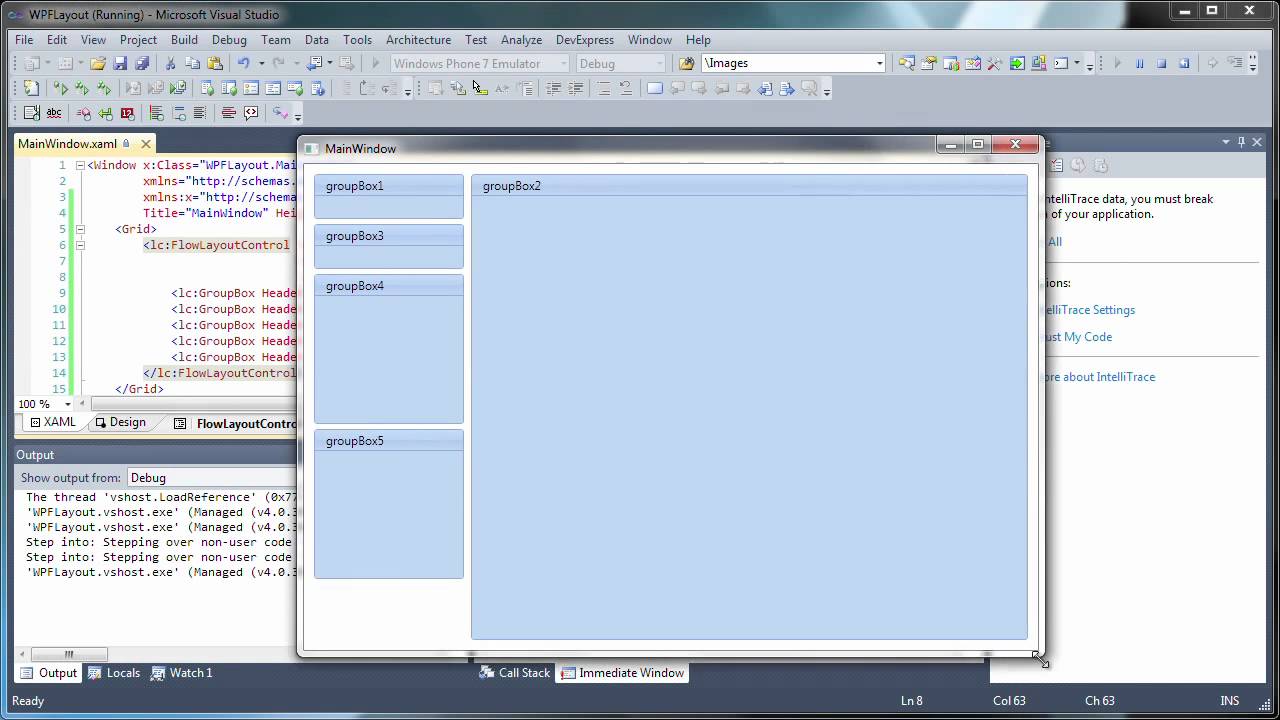The image size is (1280, 720).
Task: Click the <Grid> text on line 5
Action: 136,229
